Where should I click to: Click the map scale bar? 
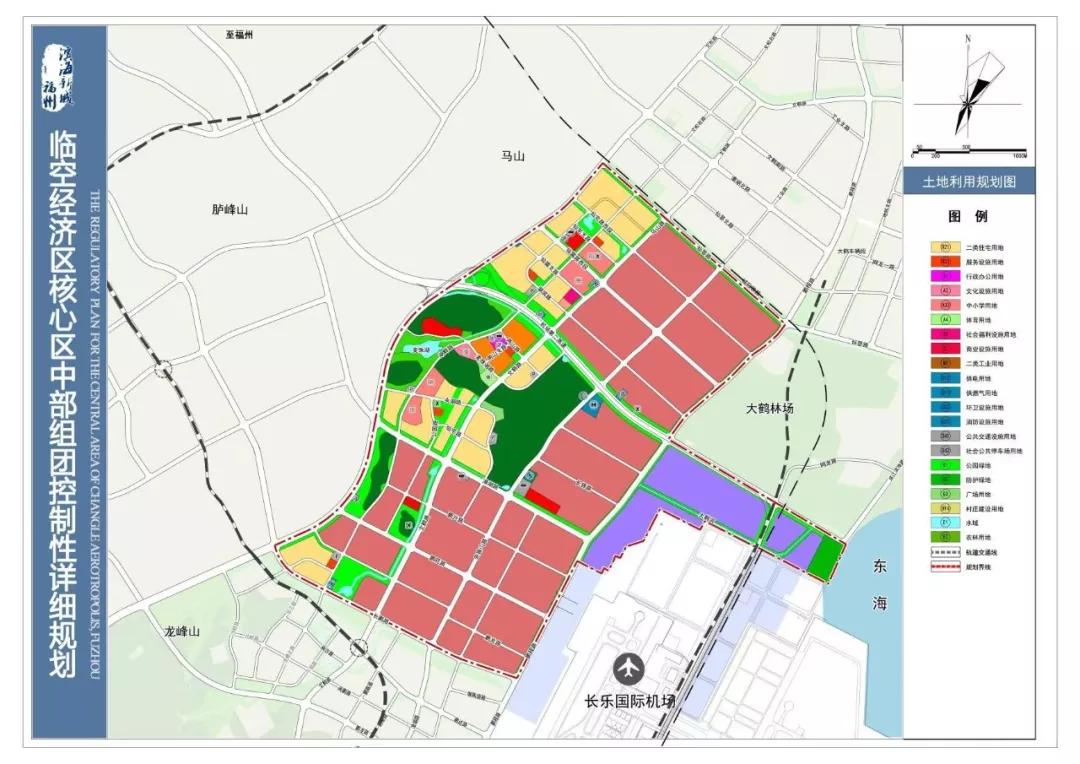coord(969,152)
